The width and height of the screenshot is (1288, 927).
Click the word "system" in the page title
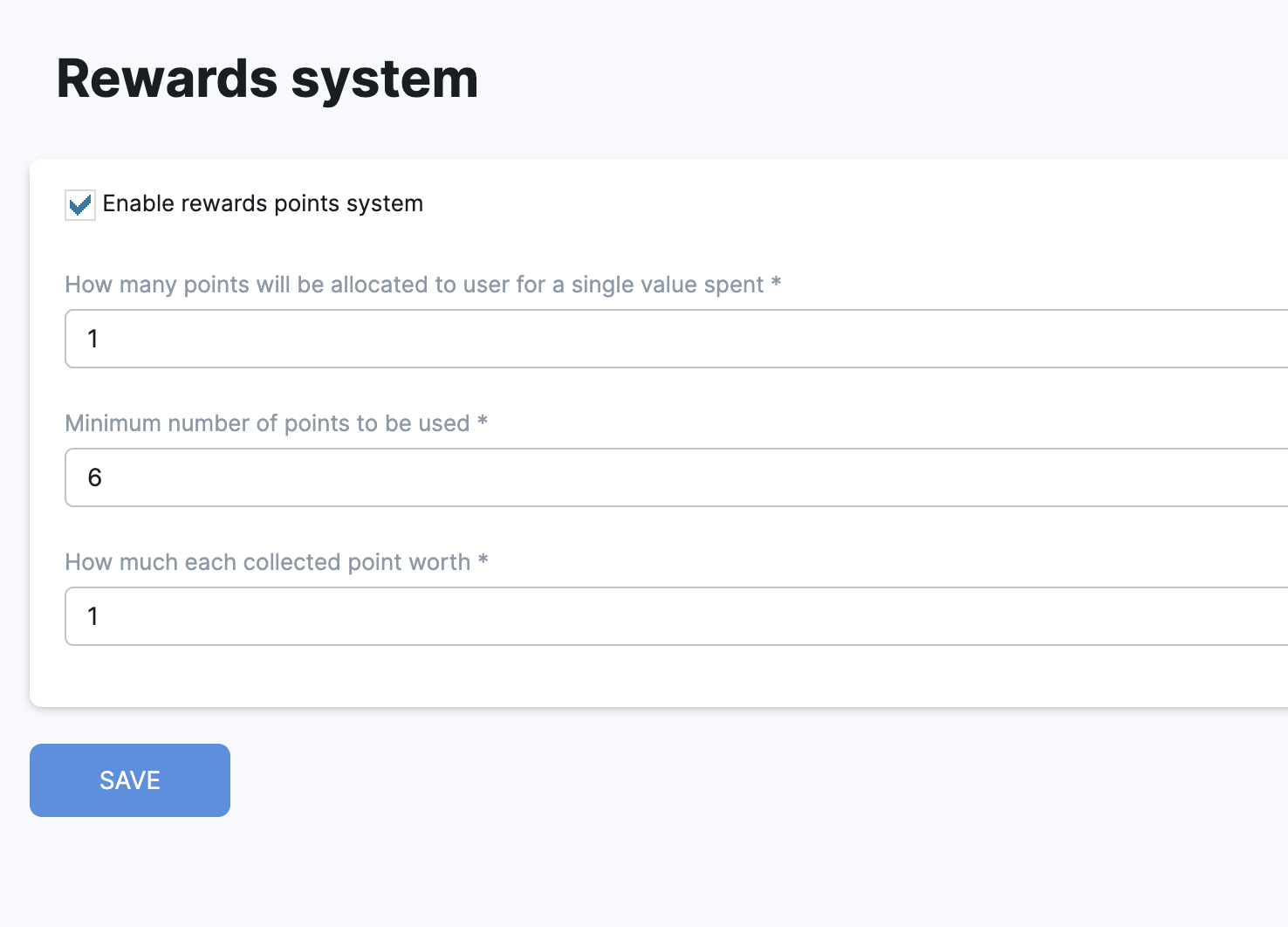pyautogui.click(x=385, y=79)
